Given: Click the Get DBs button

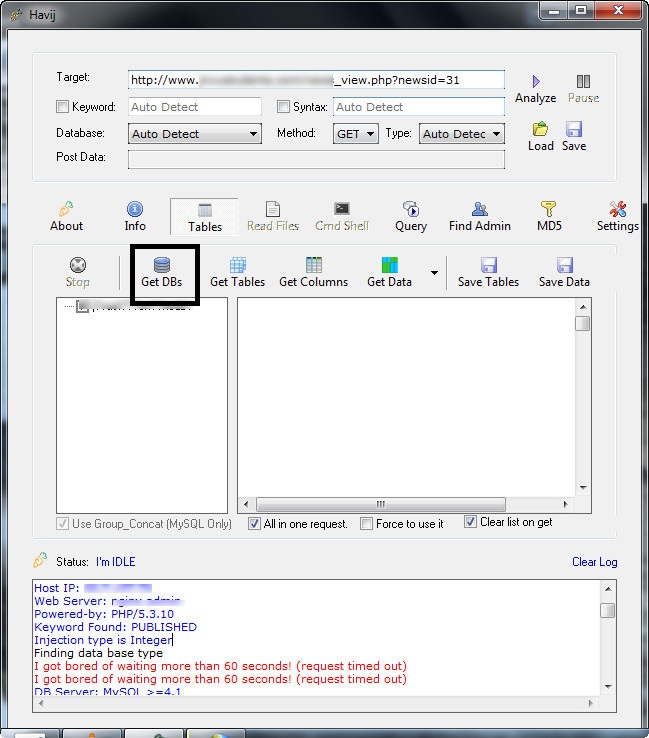Looking at the screenshot, I should tap(162, 273).
